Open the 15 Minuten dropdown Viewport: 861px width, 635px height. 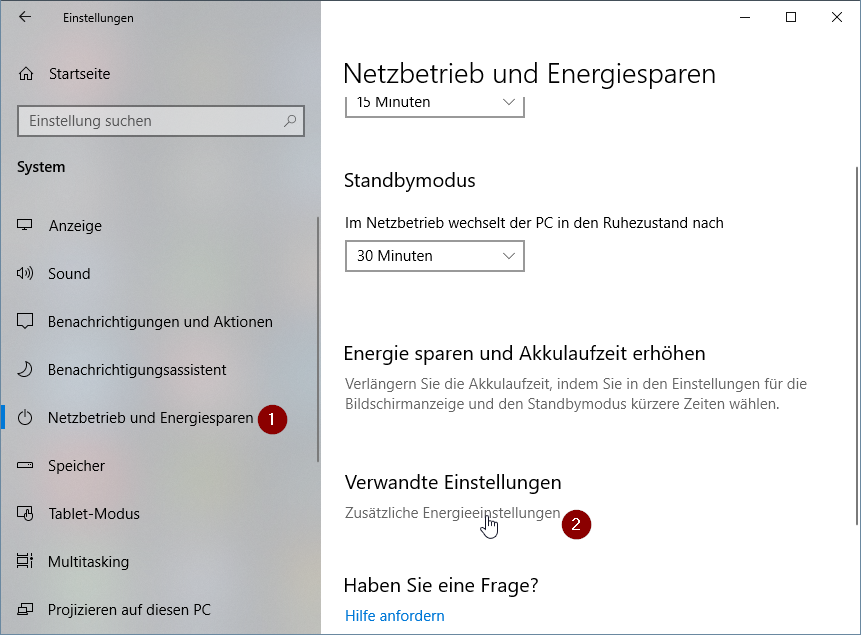pos(434,107)
